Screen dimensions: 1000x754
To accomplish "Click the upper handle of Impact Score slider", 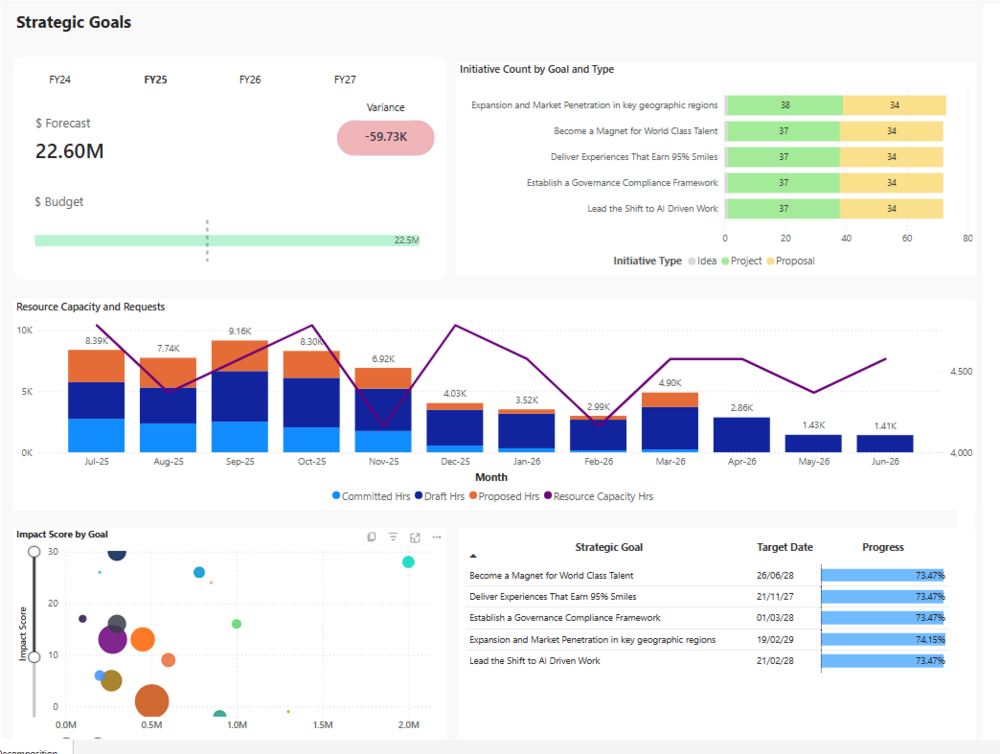I will (x=34, y=551).
